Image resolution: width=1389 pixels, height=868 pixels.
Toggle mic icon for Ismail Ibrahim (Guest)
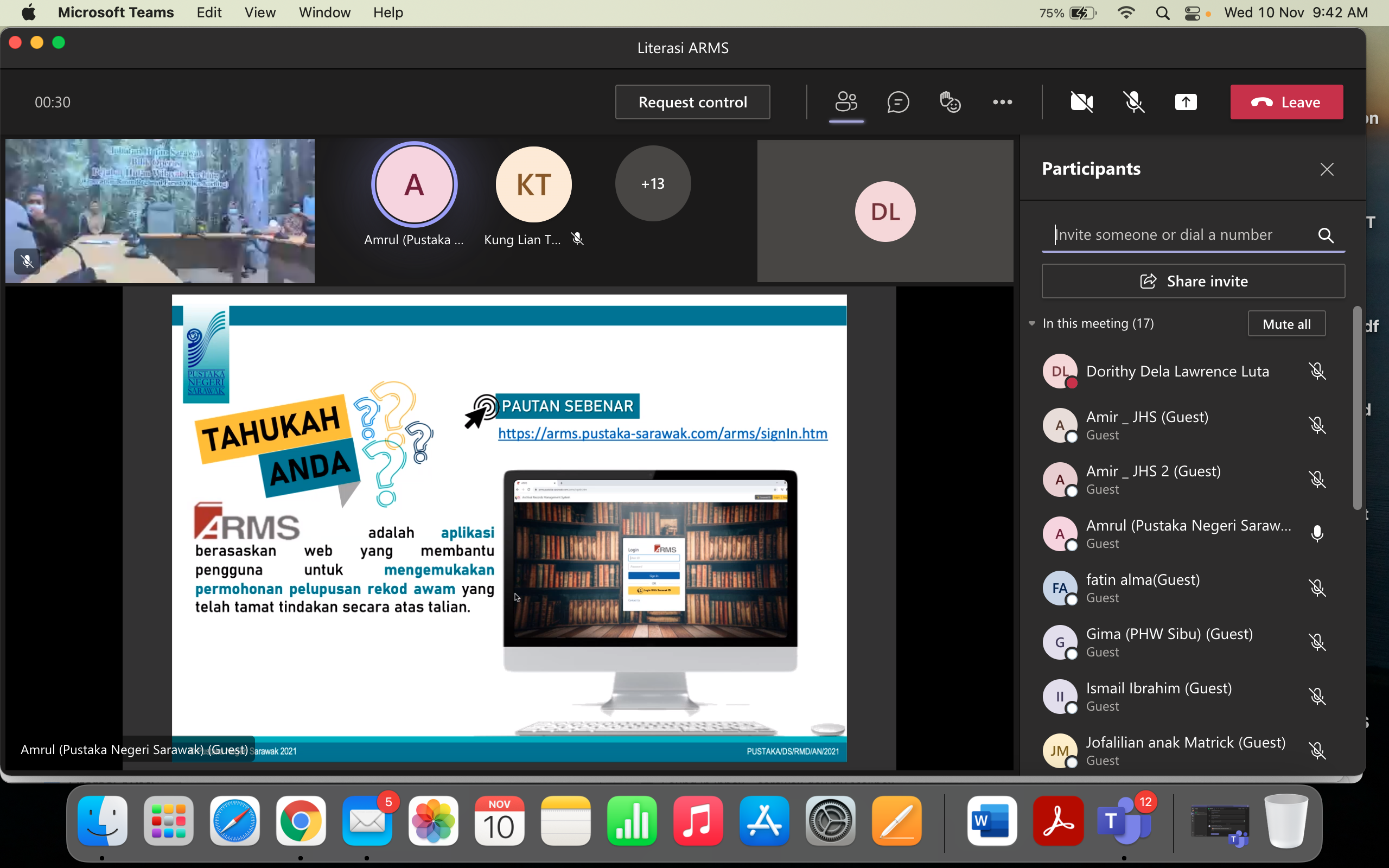click(x=1317, y=697)
